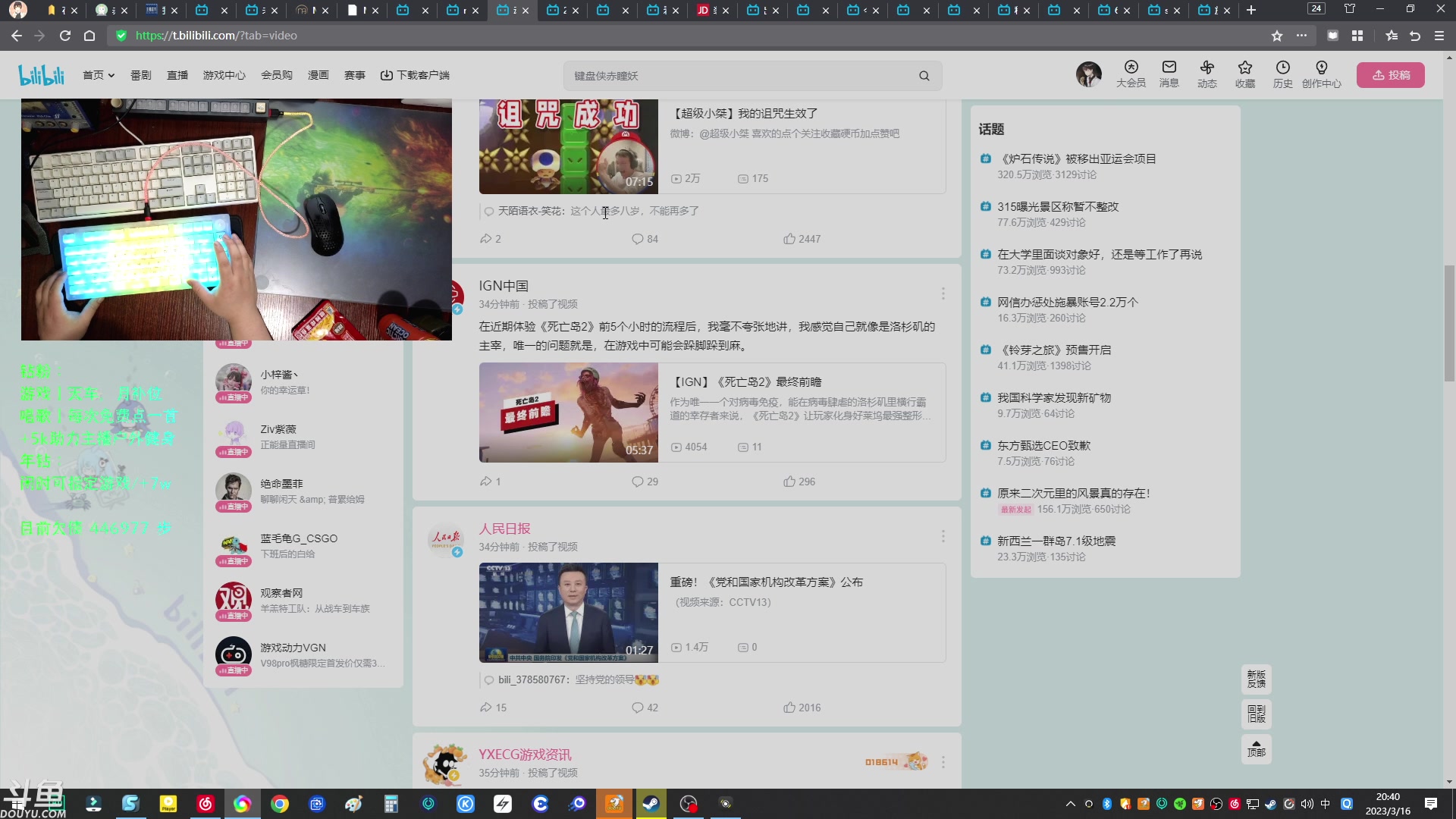Open the 超级小桀 video thumbnail
This screenshot has width=1456, height=819.
click(x=569, y=146)
